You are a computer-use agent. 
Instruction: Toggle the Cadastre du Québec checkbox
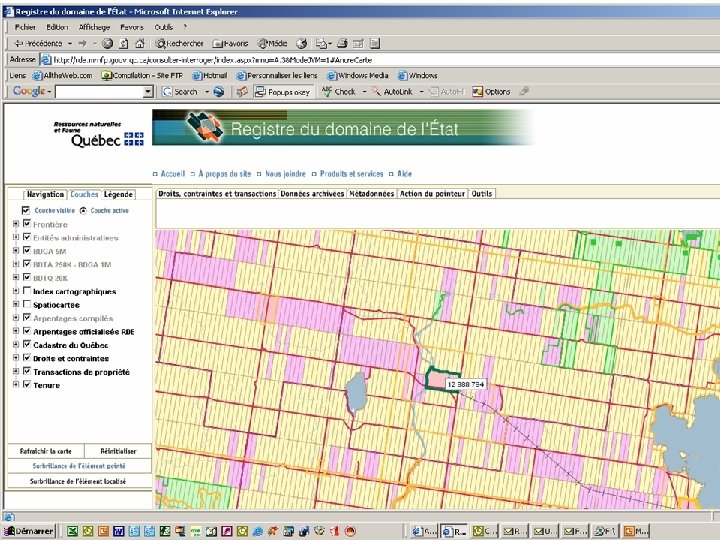(27, 344)
